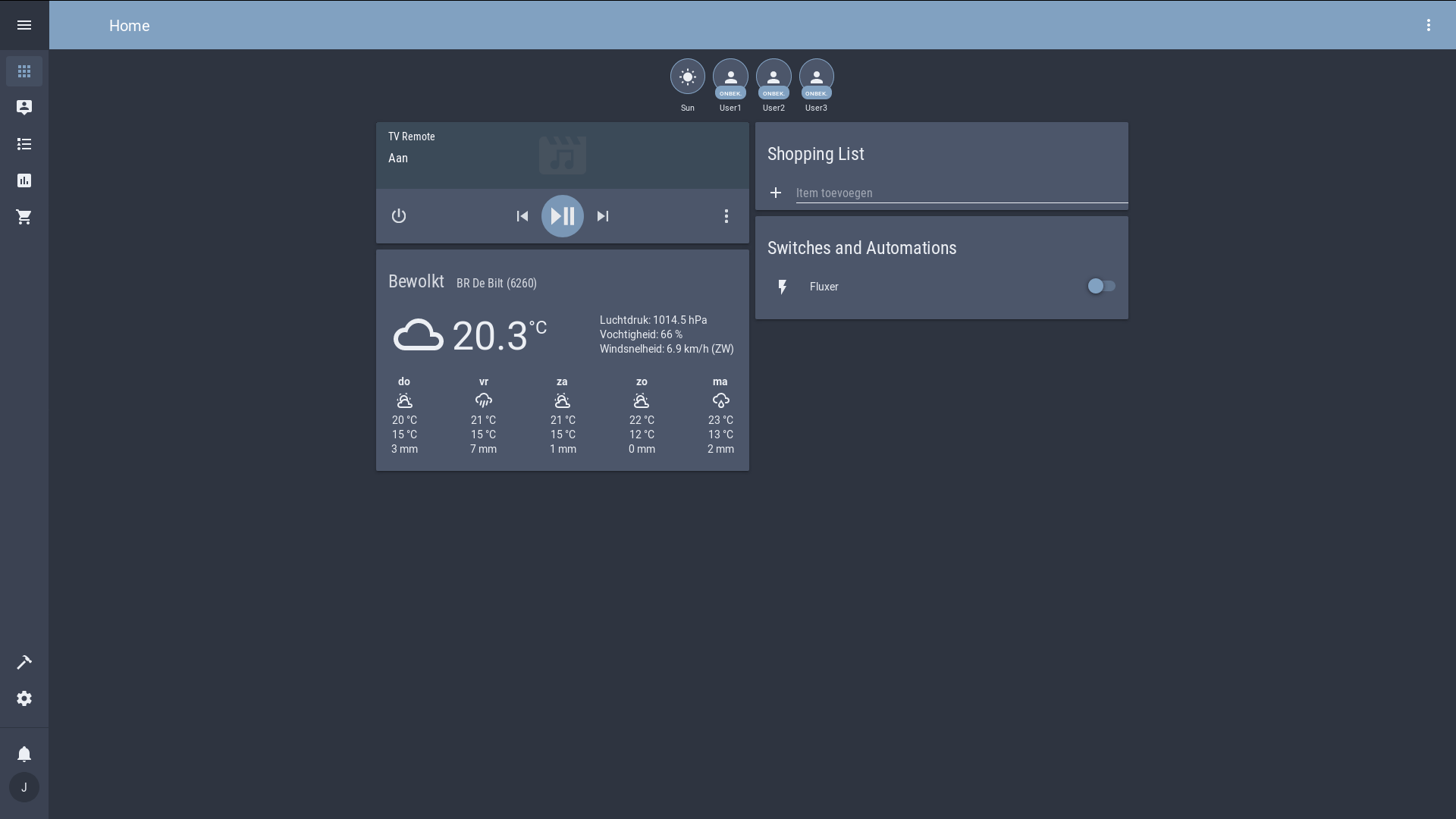
Task: Expand the sidebar with hamburger menu
Action: 24,25
